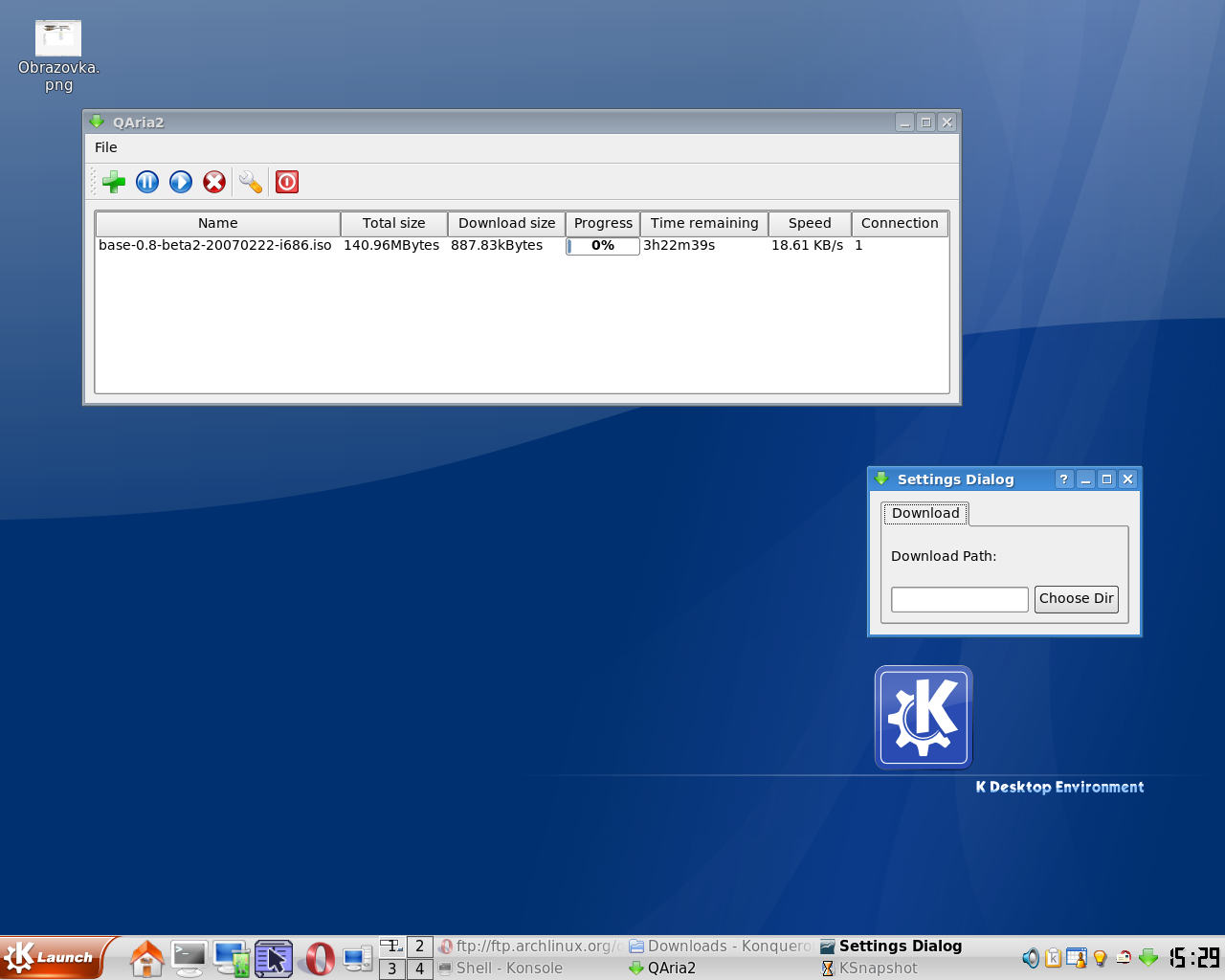Switch to Settings Dialog taskbar entry
Image resolution: width=1225 pixels, height=980 pixels.
coord(912,947)
